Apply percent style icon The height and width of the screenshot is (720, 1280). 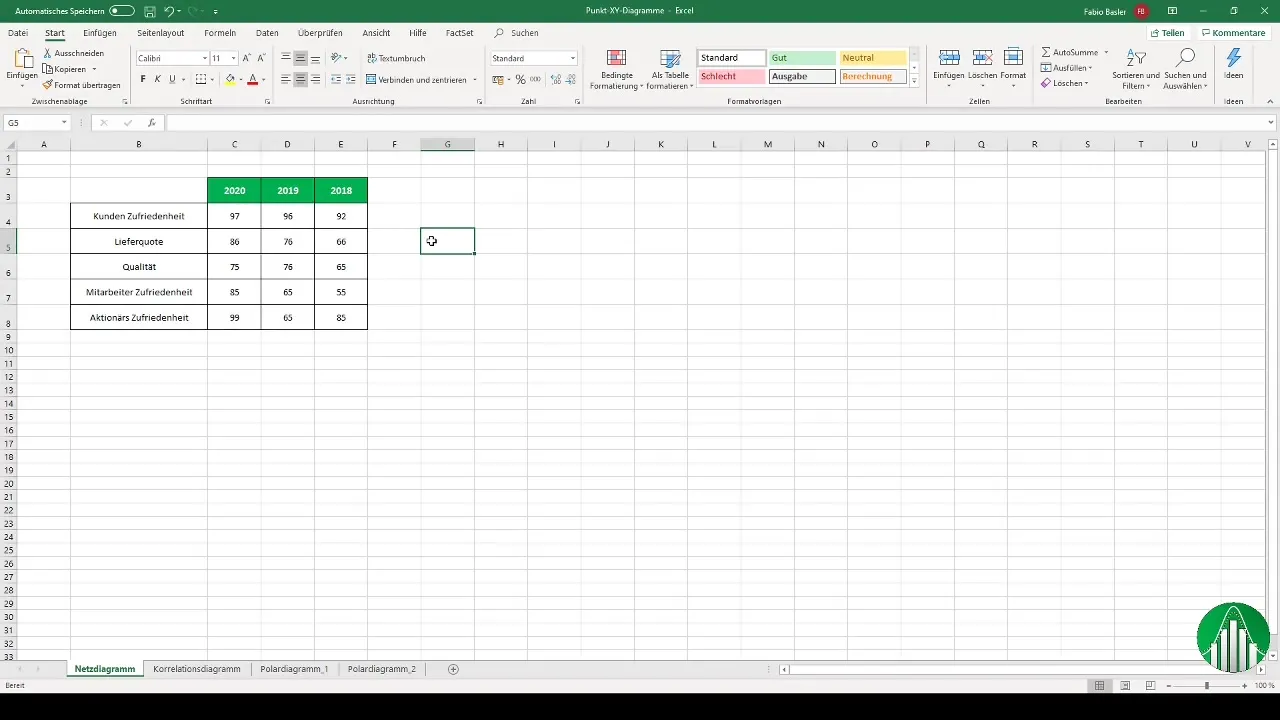[520, 79]
